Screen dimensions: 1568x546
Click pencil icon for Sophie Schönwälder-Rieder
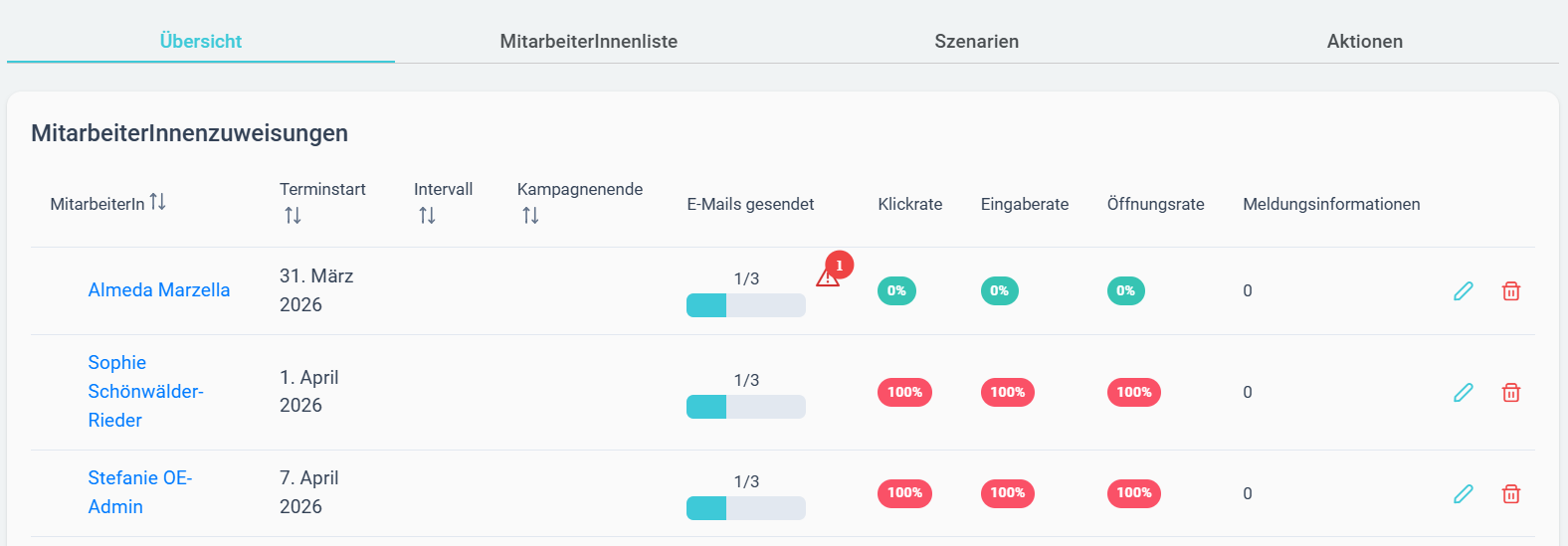pyautogui.click(x=1464, y=392)
